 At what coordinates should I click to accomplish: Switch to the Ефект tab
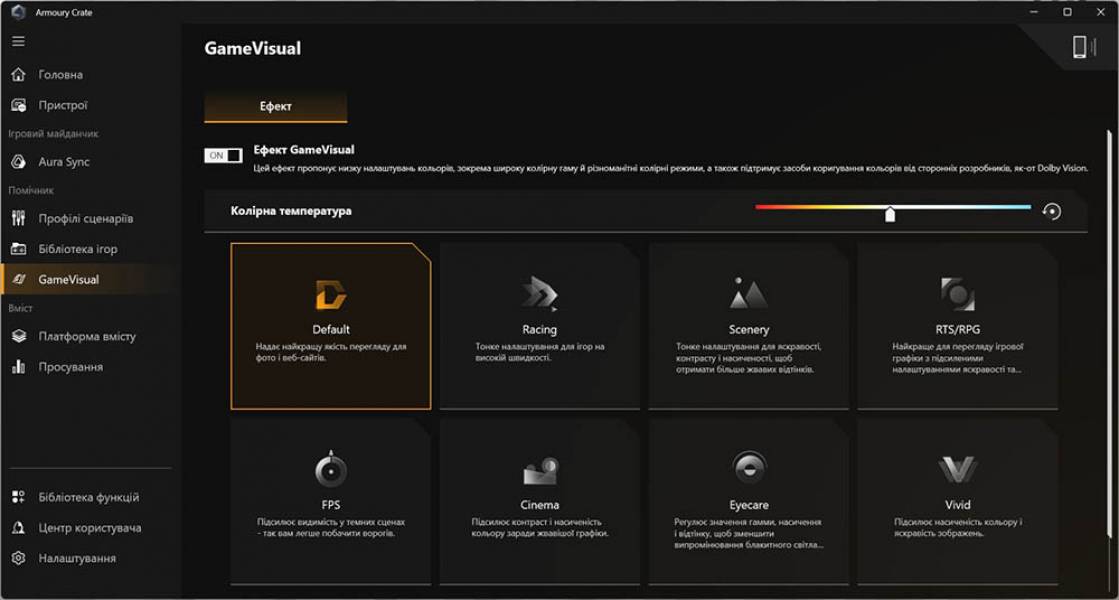275,106
